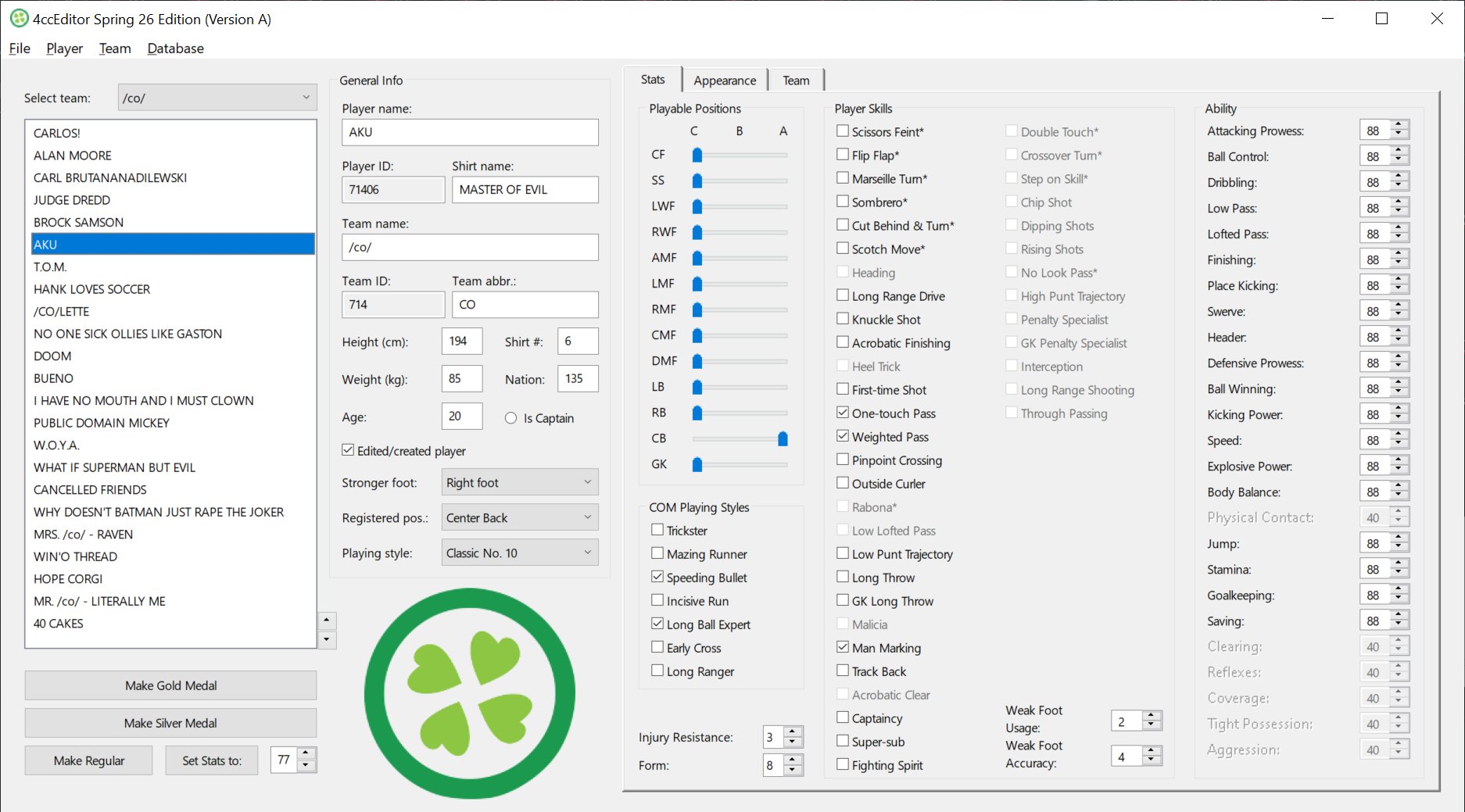Image resolution: width=1465 pixels, height=812 pixels.
Task: Open the Select team dropdown
Action: coord(217,98)
